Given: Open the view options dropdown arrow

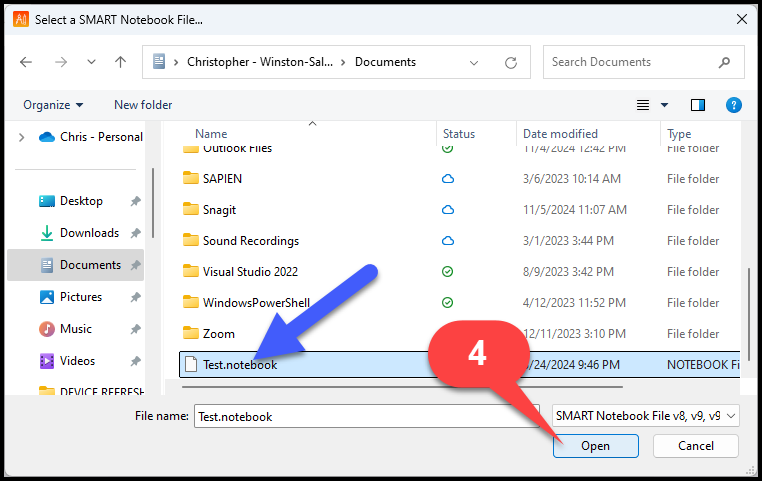Looking at the screenshot, I should click(x=664, y=105).
